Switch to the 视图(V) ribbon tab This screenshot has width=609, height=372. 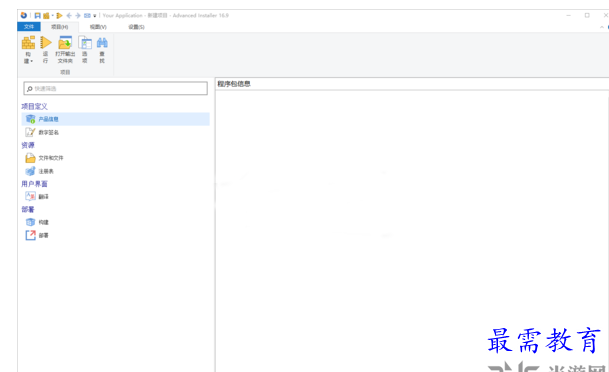(98, 27)
